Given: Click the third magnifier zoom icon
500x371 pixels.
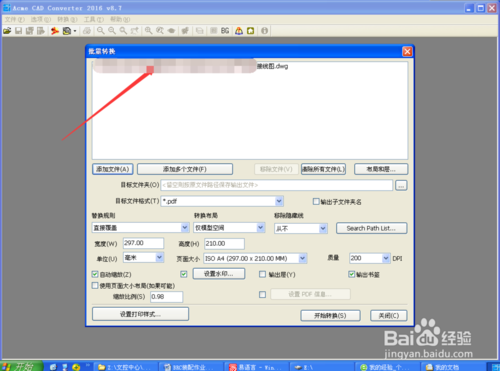Looking at the screenshot, I should (x=123, y=31).
